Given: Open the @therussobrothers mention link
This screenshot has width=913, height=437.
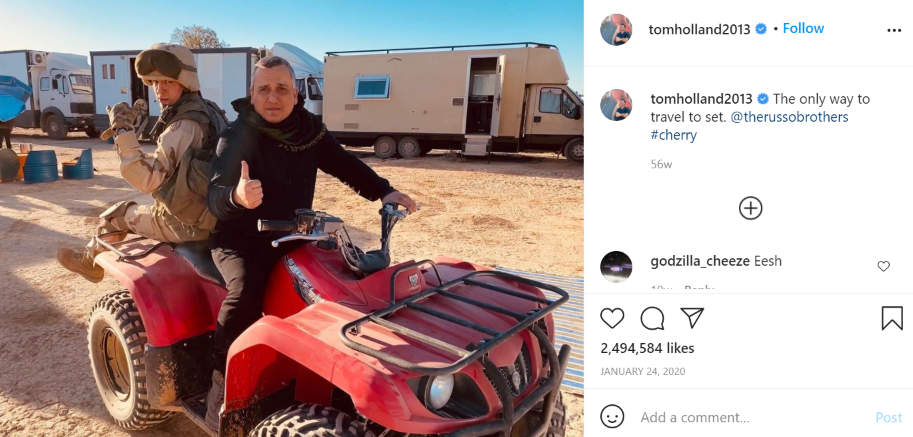Looking at the screenshot, I should (789, 117).
